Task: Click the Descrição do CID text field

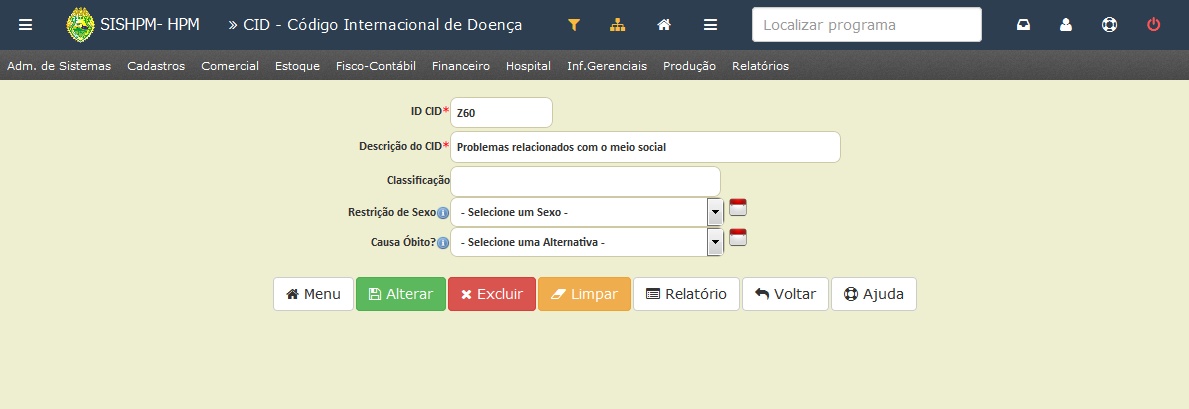Action: coord(645,147)
